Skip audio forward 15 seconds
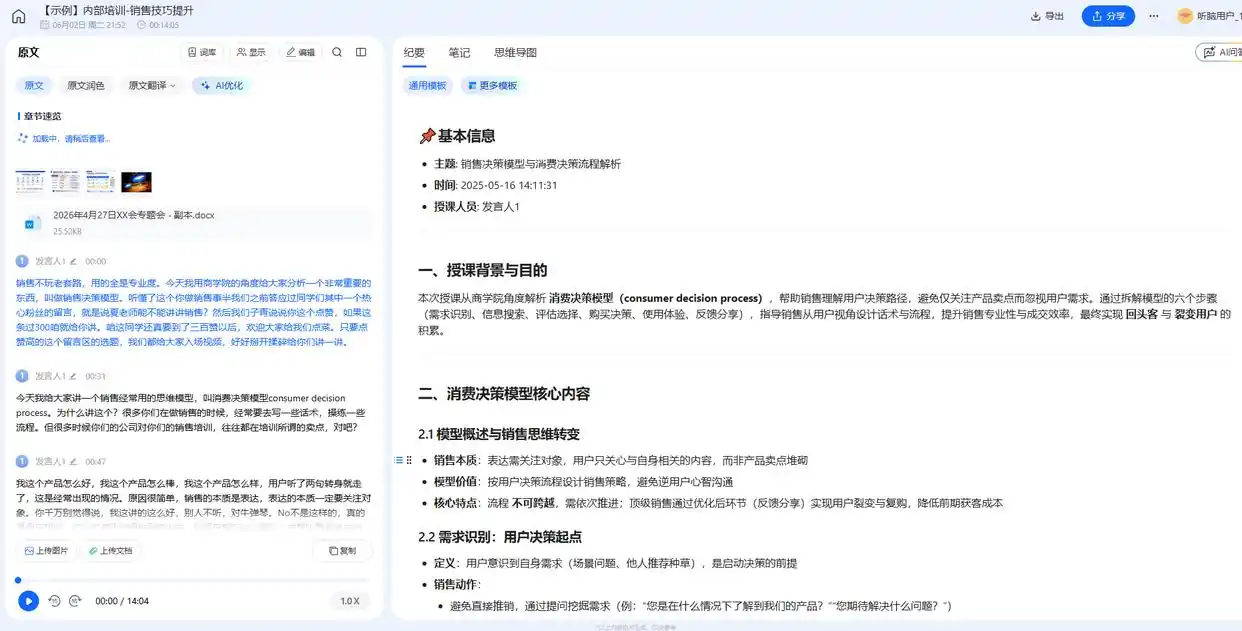1242x631 pixels. pyautogui.click(x=75, y=601)
